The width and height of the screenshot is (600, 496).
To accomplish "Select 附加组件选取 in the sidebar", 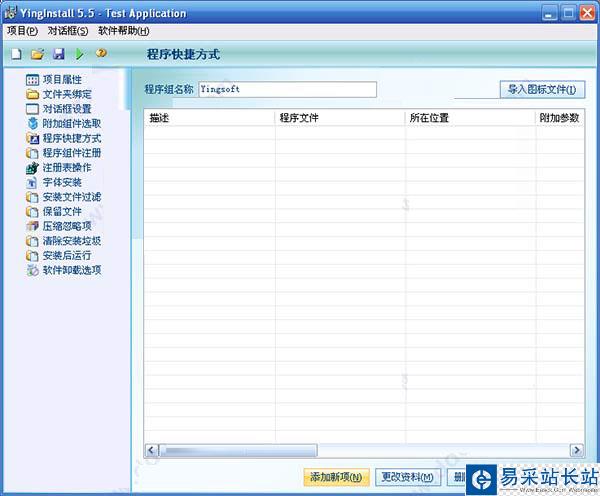I will click(72, 124).
